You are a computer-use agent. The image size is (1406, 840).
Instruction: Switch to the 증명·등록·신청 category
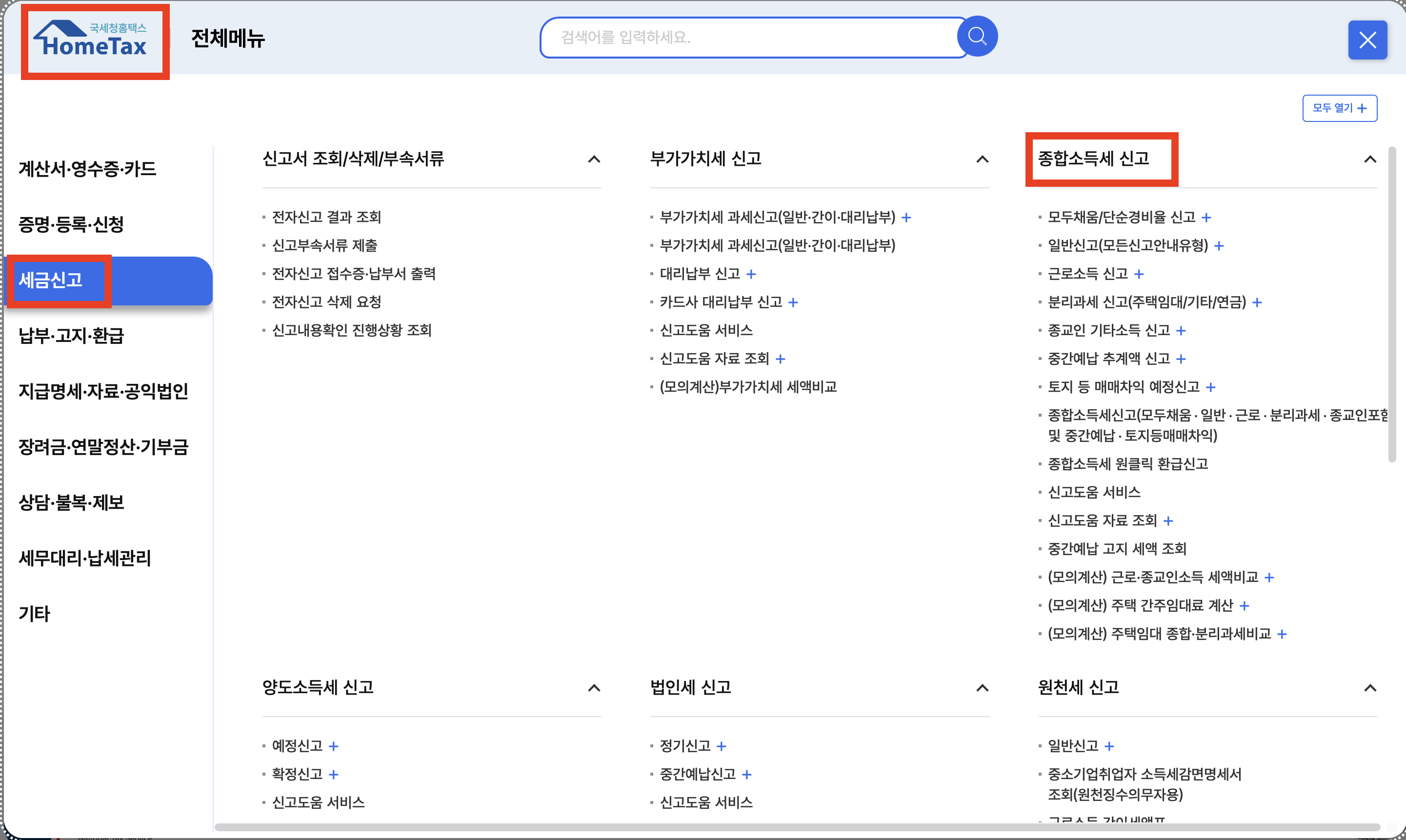tap(71, 224)
